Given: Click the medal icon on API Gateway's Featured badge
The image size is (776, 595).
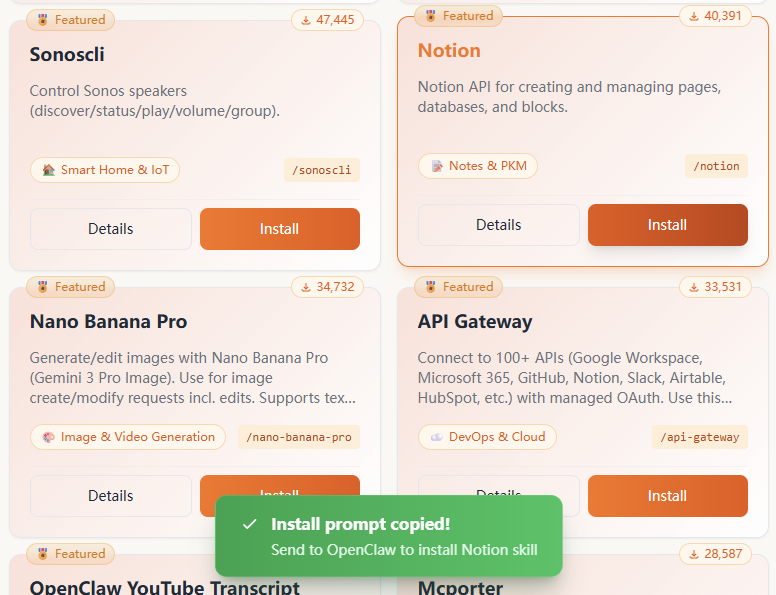Looking at the screenshot, I should [x=431, y=287].
